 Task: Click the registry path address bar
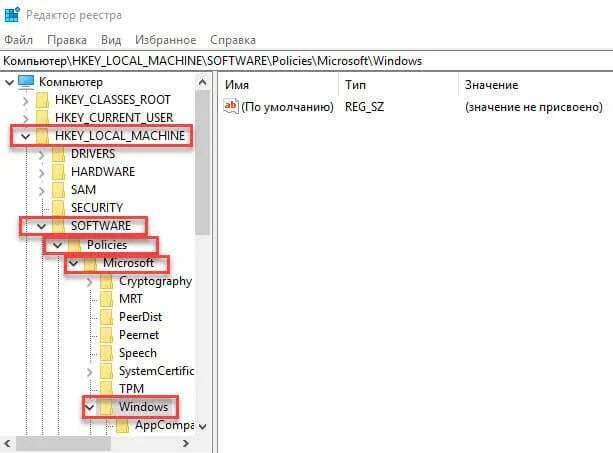coord(306,61)
